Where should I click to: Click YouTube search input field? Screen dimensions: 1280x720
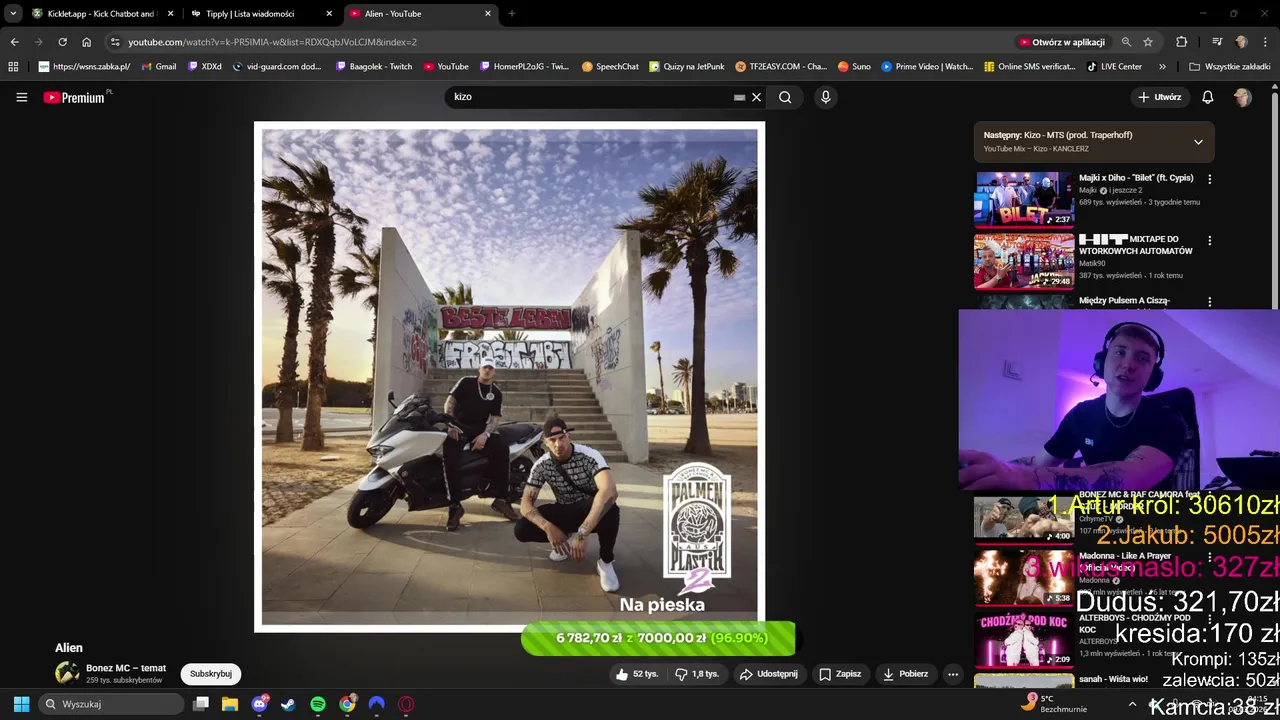[590, 97]
